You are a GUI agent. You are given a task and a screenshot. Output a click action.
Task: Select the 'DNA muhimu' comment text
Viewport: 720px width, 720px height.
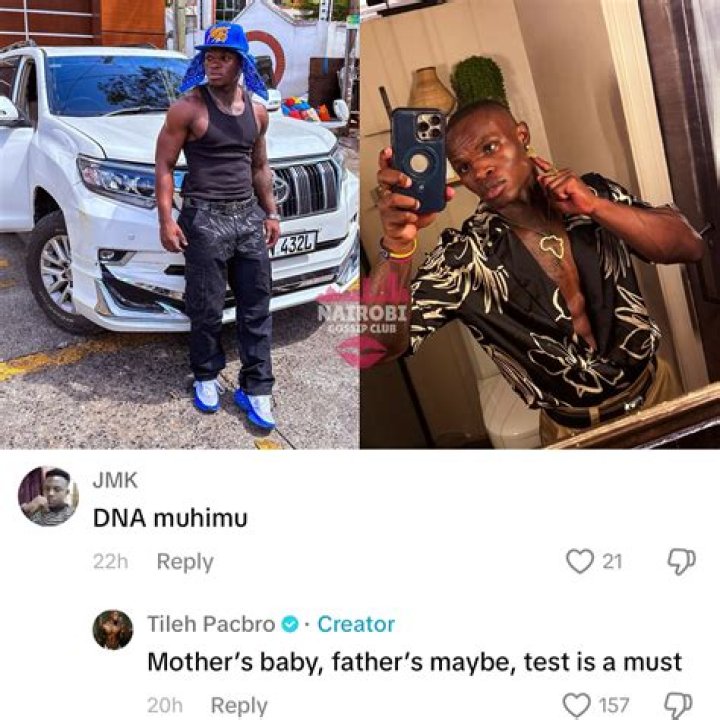170,519
